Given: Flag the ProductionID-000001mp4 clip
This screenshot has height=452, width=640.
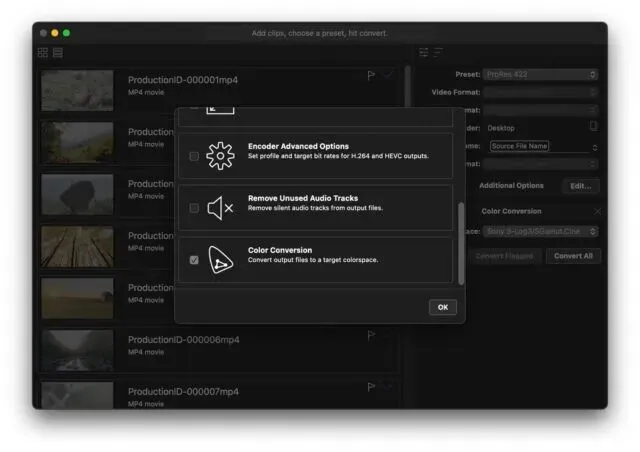Looking at the screenshot, I should 371,76.
